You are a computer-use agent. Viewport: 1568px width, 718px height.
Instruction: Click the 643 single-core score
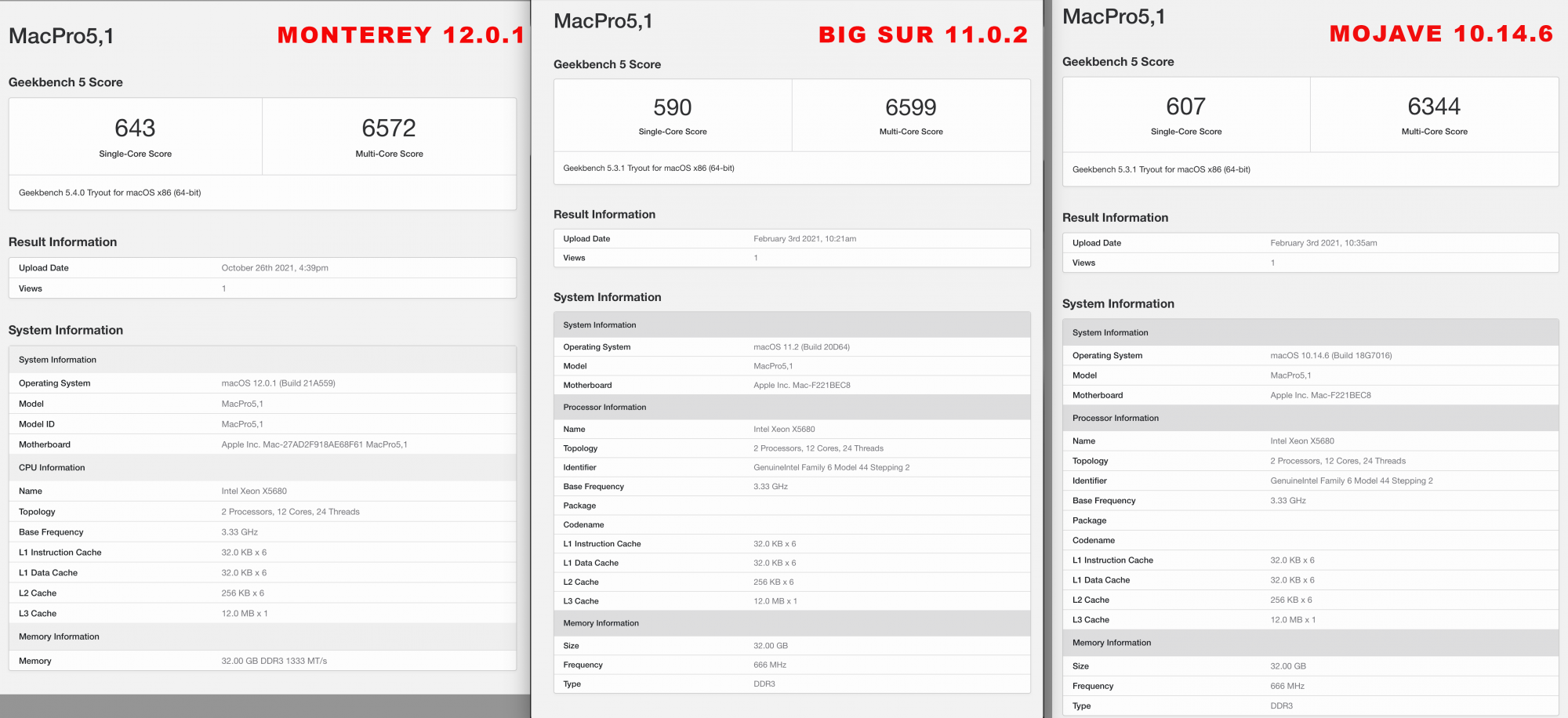pyautogui.click(x=135, y=128)
